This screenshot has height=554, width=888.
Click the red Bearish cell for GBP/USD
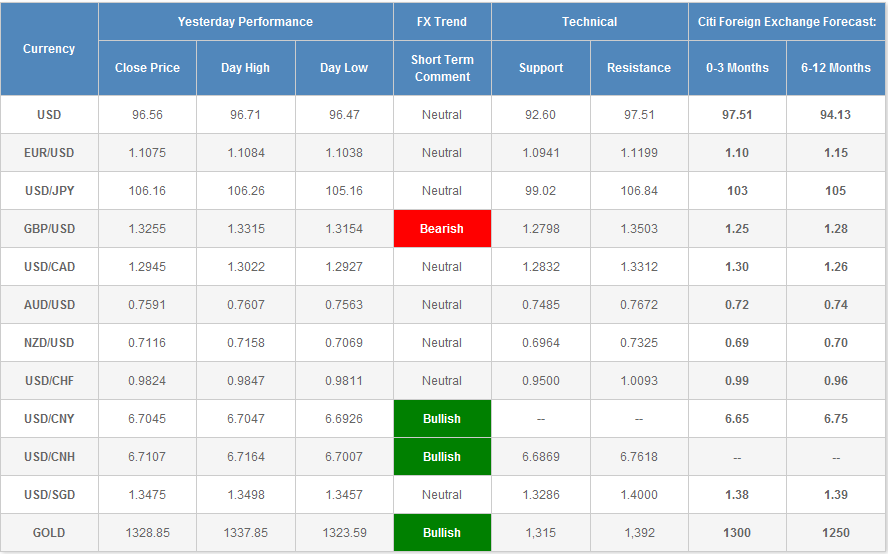tap(441, 229)
